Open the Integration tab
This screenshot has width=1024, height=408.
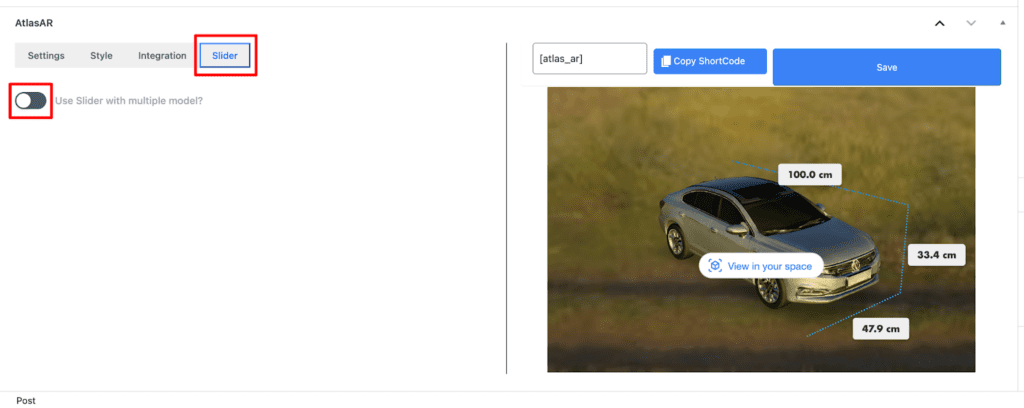pos(162,56)
